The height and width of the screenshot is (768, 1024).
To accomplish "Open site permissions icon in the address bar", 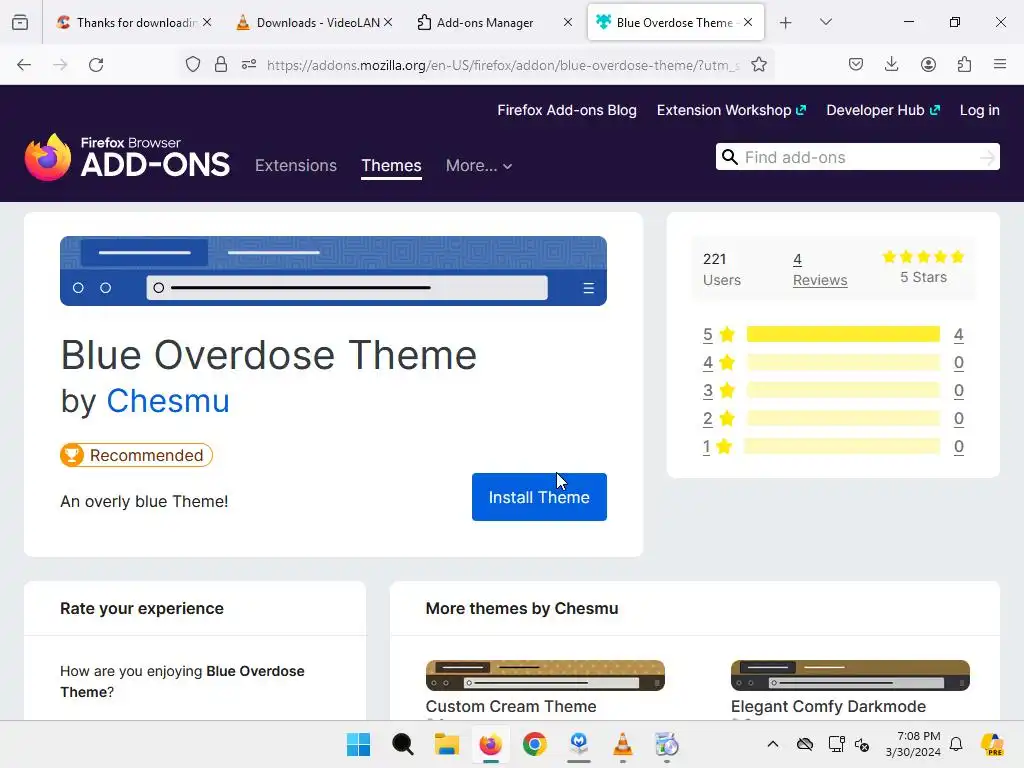I will (249, 65).
